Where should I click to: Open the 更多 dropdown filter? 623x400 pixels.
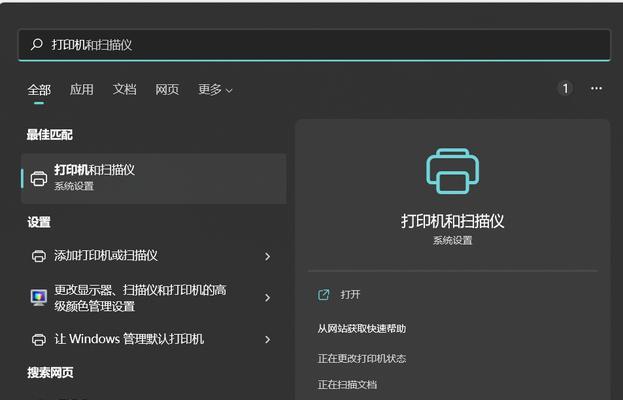[x=215, y=89]
